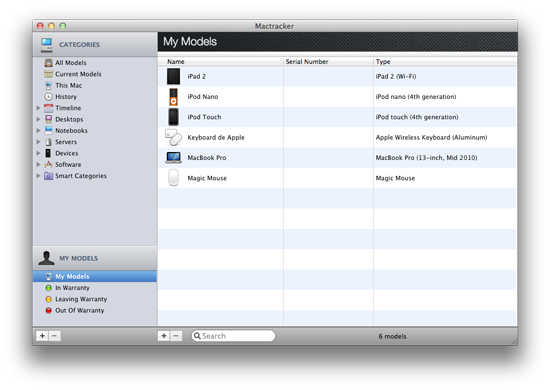This screenshot has height=390, width=550.
Task: Remove category with sidebar minus button
Action: point(54,336)
